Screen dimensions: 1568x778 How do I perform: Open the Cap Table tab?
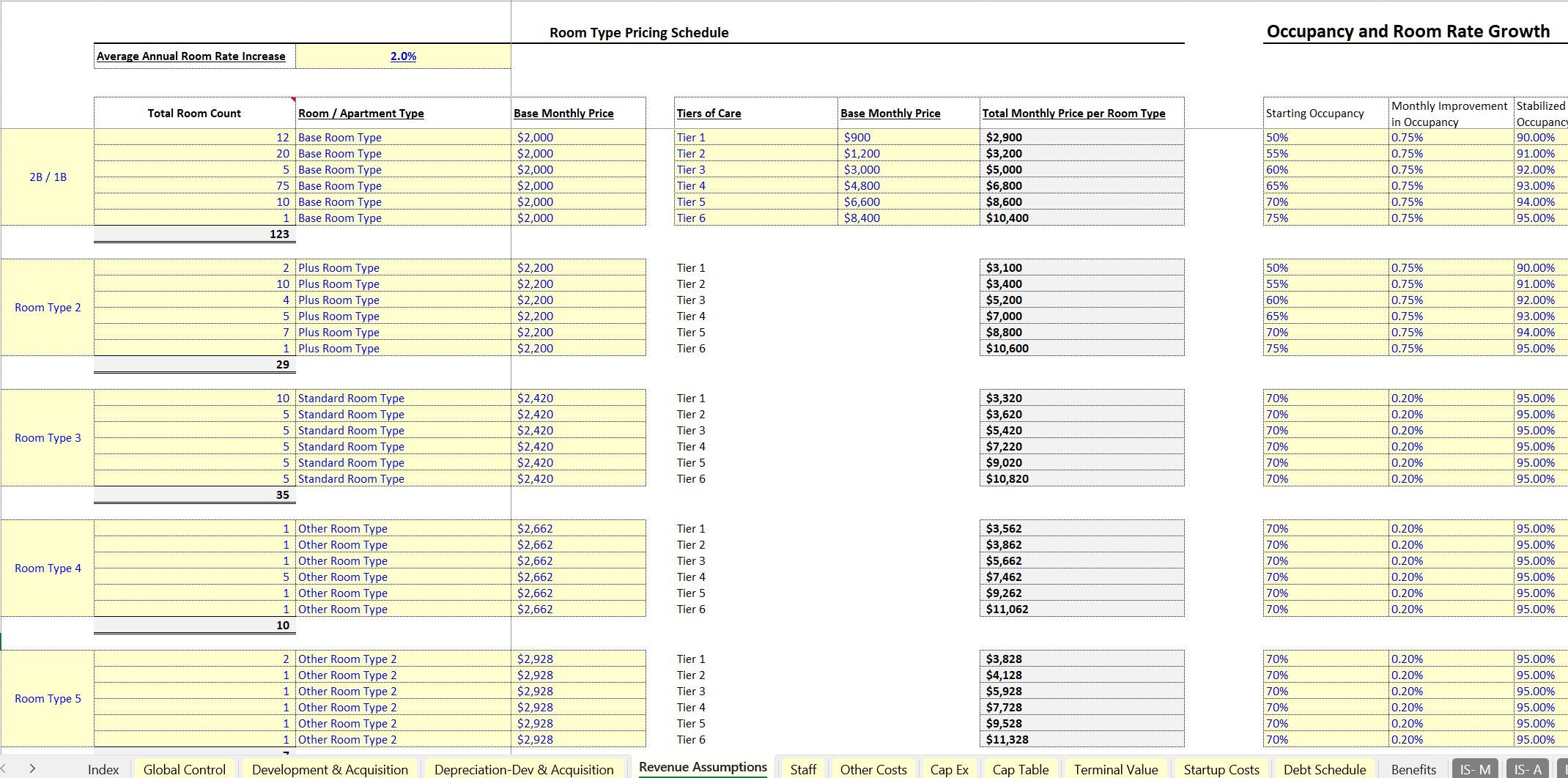[1021, 769]
